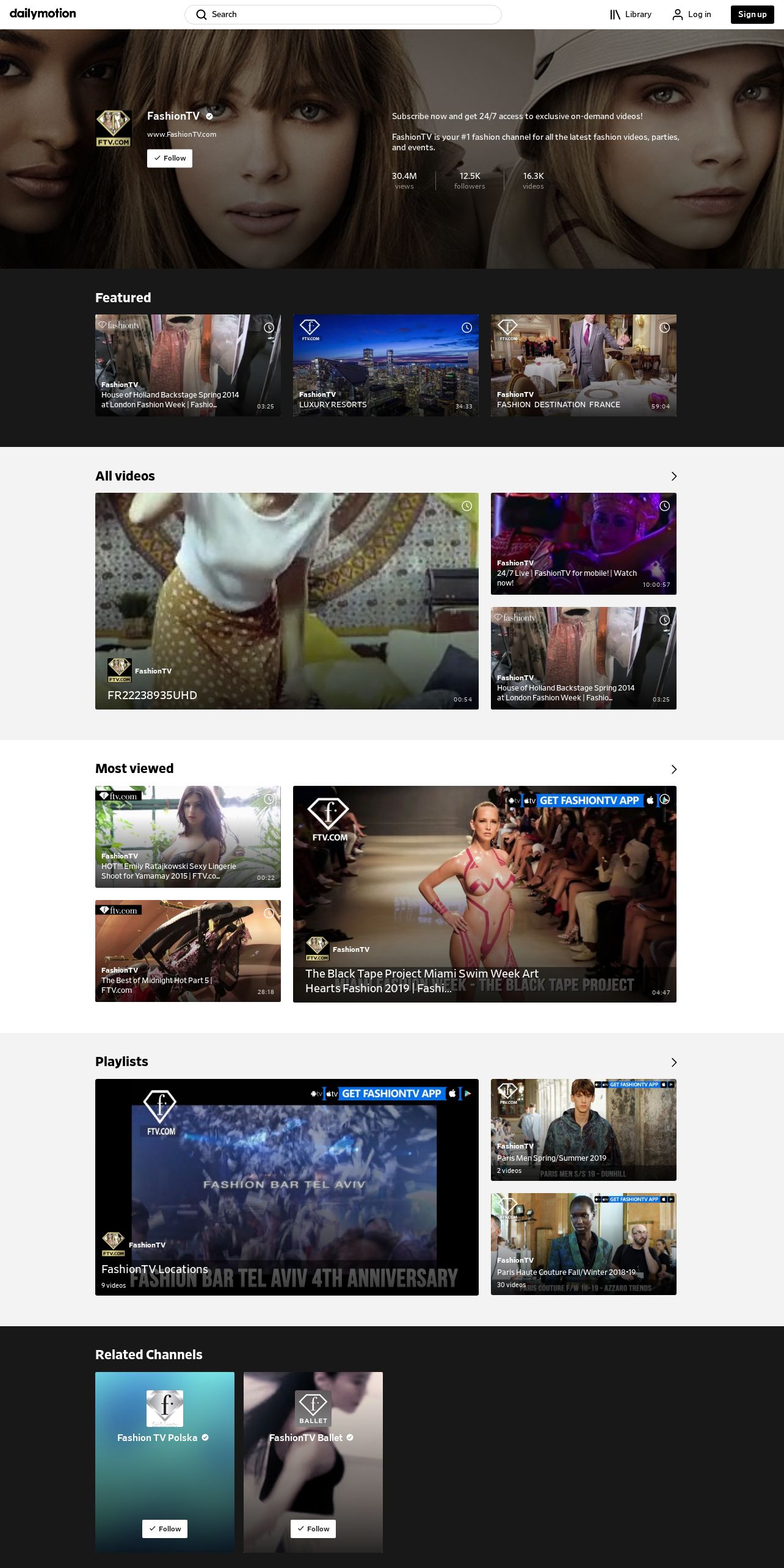The height and width of the screenshot is (1568, 784).
Task: Play the LUXURY RESORTS featured video
Action: pyautogui.click(x=386, y=365)
